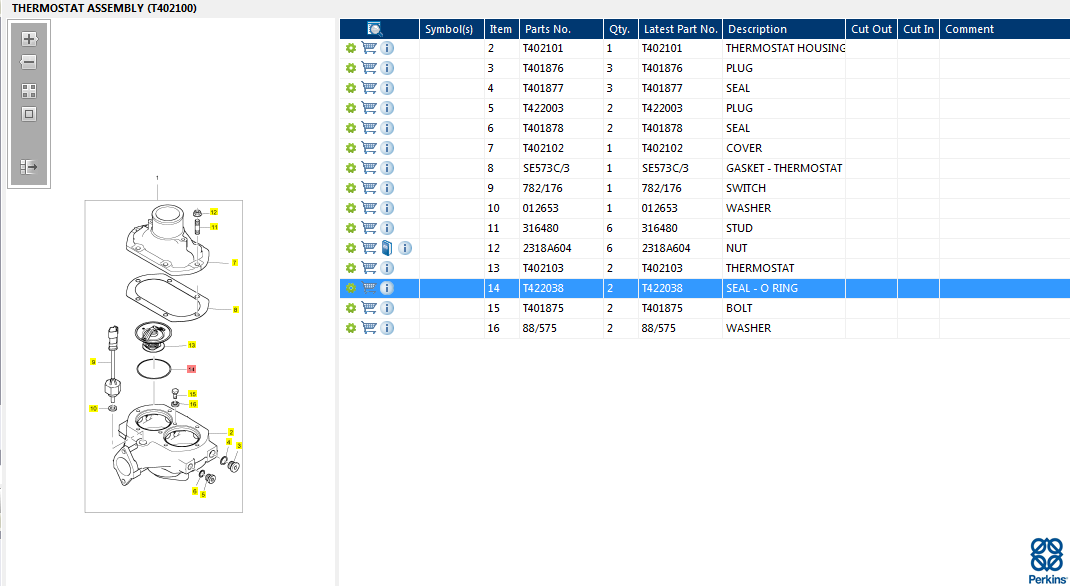Open info for SEAL - O RING row

[387, 288]
